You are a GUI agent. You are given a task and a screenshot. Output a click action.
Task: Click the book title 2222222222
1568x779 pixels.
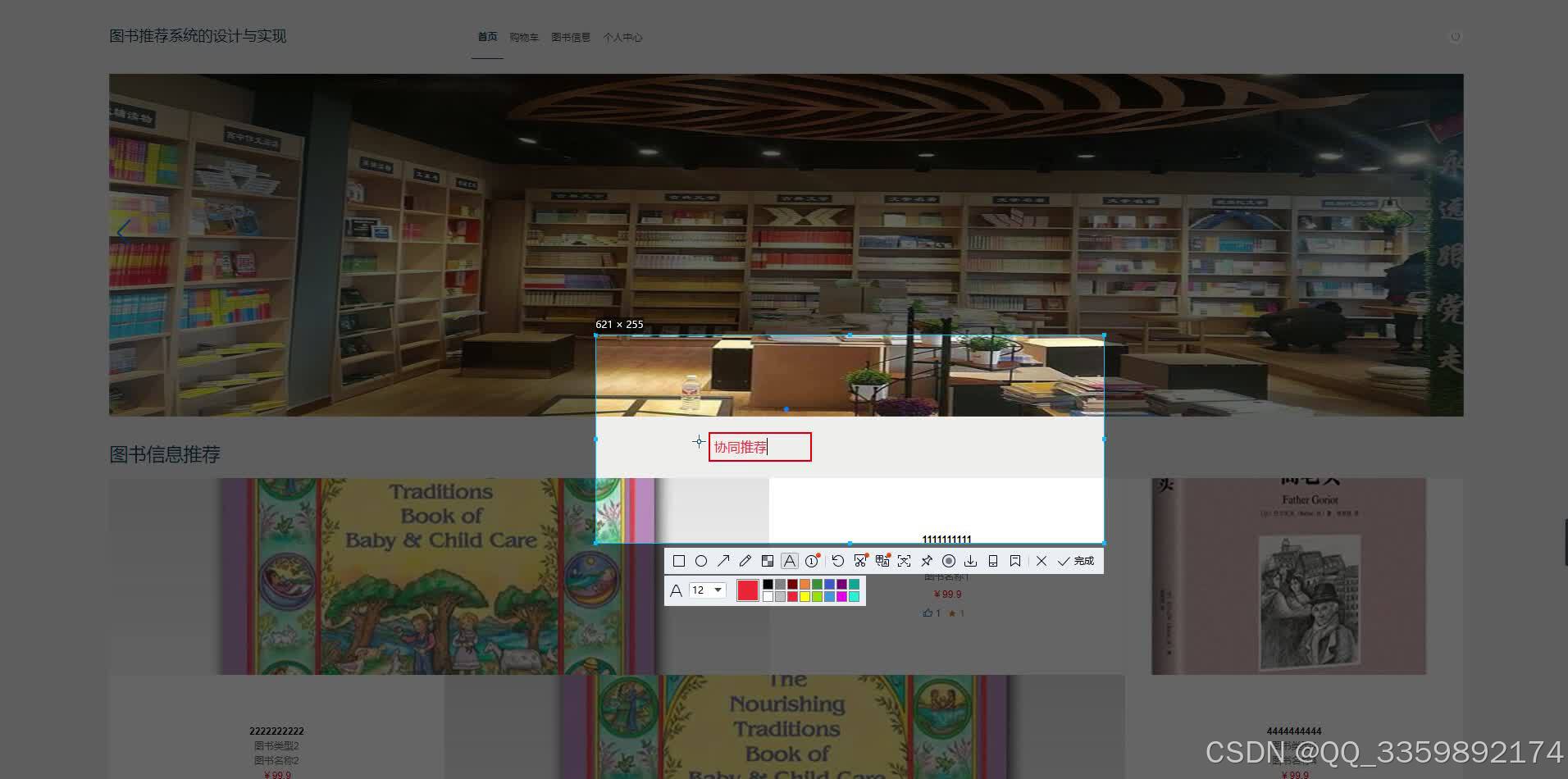tap(276, 731)
